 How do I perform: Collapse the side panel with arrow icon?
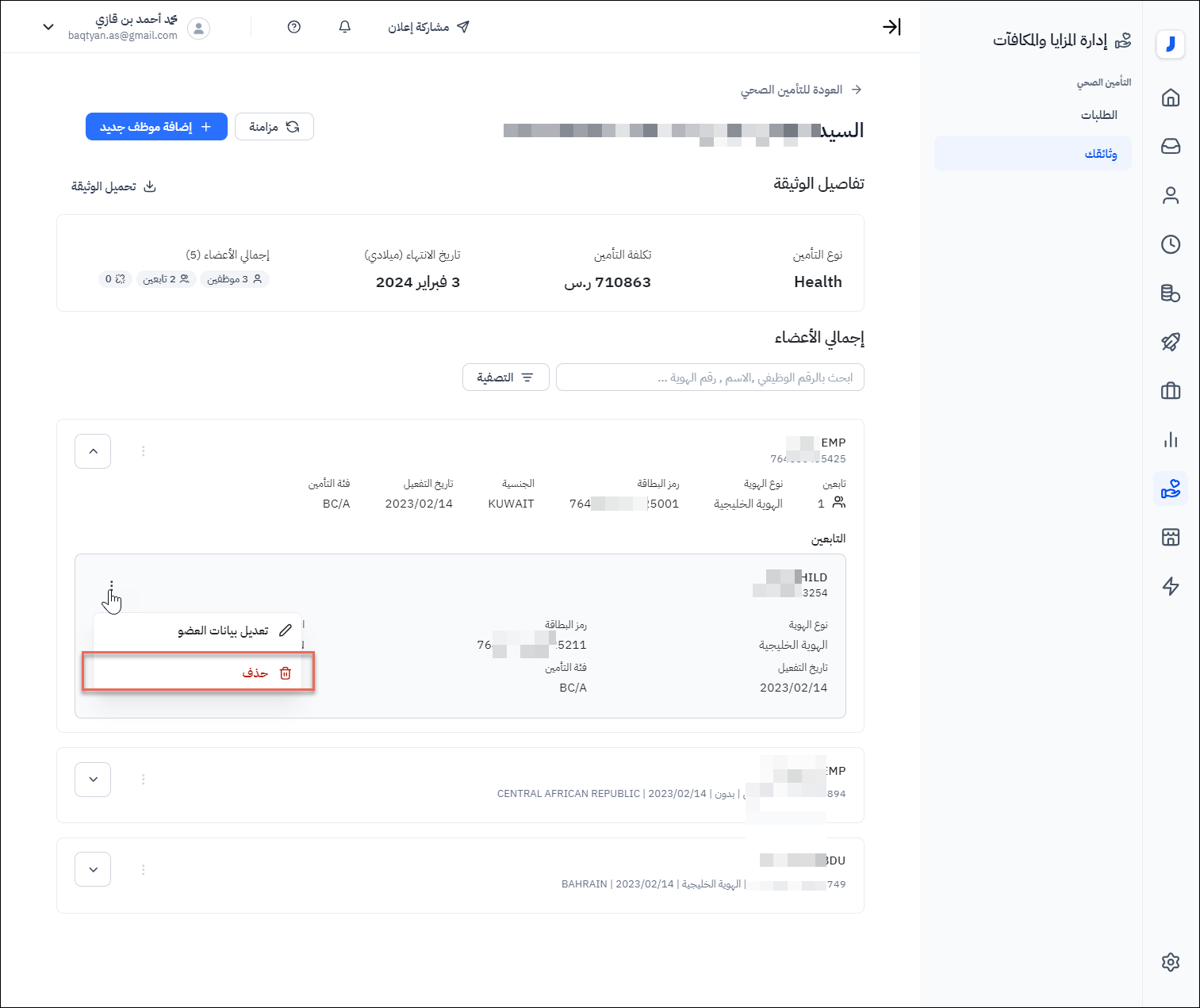click(891, 27)
